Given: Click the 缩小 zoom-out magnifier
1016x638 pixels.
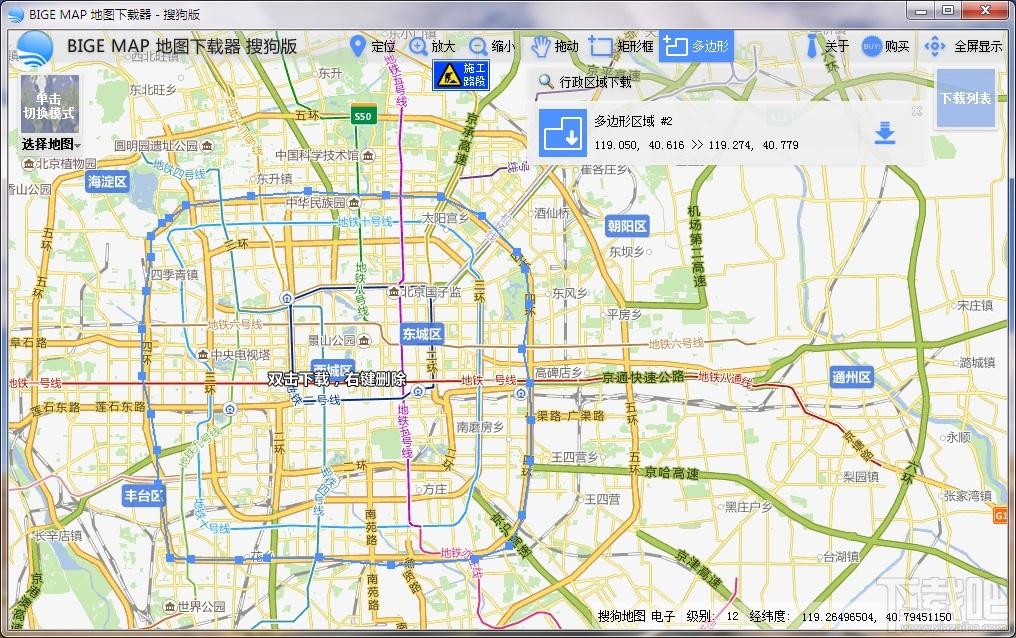Looking at the screenshot, I should (491, 46).
